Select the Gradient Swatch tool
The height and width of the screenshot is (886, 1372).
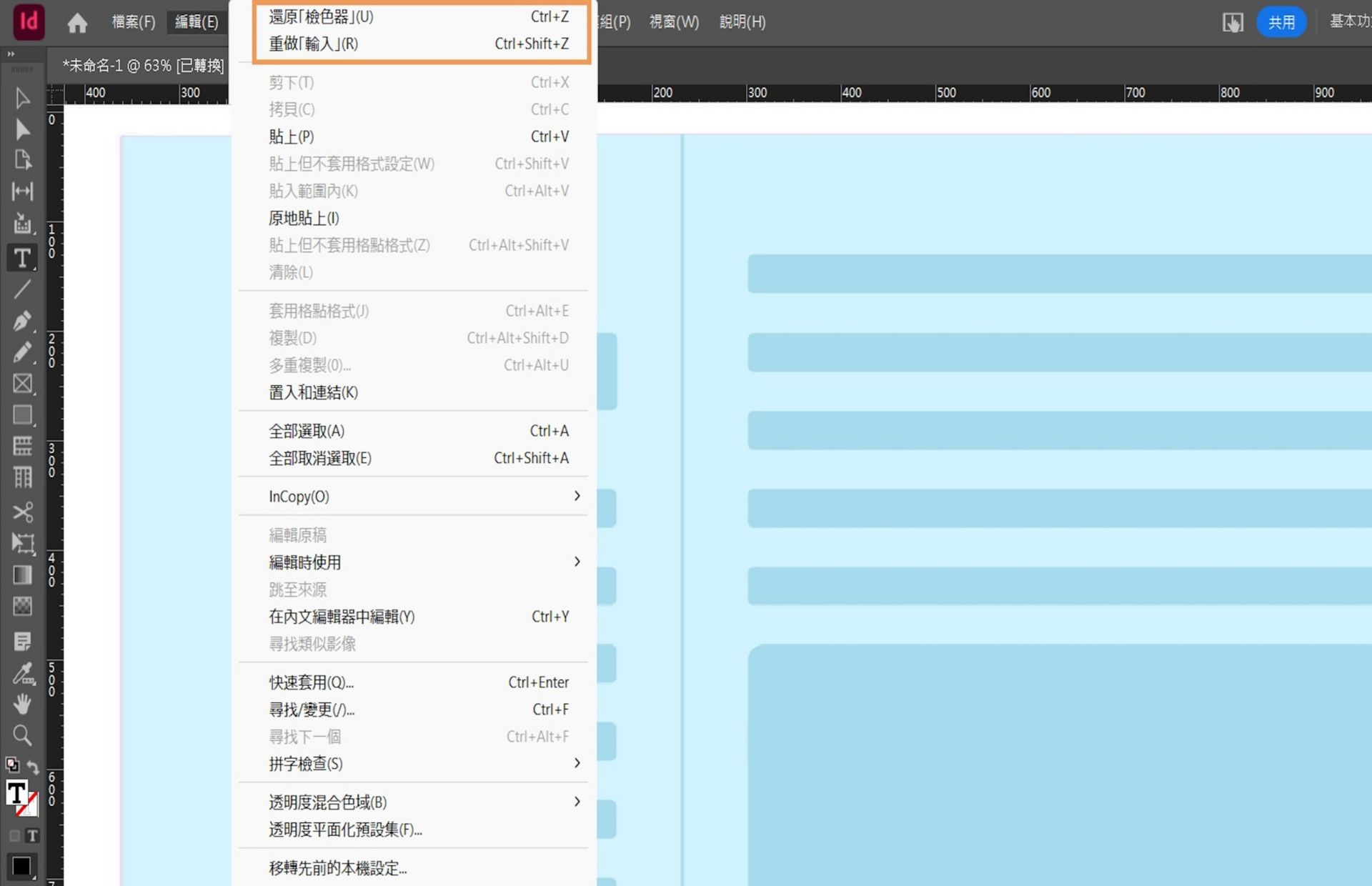(x=22, y=575)
